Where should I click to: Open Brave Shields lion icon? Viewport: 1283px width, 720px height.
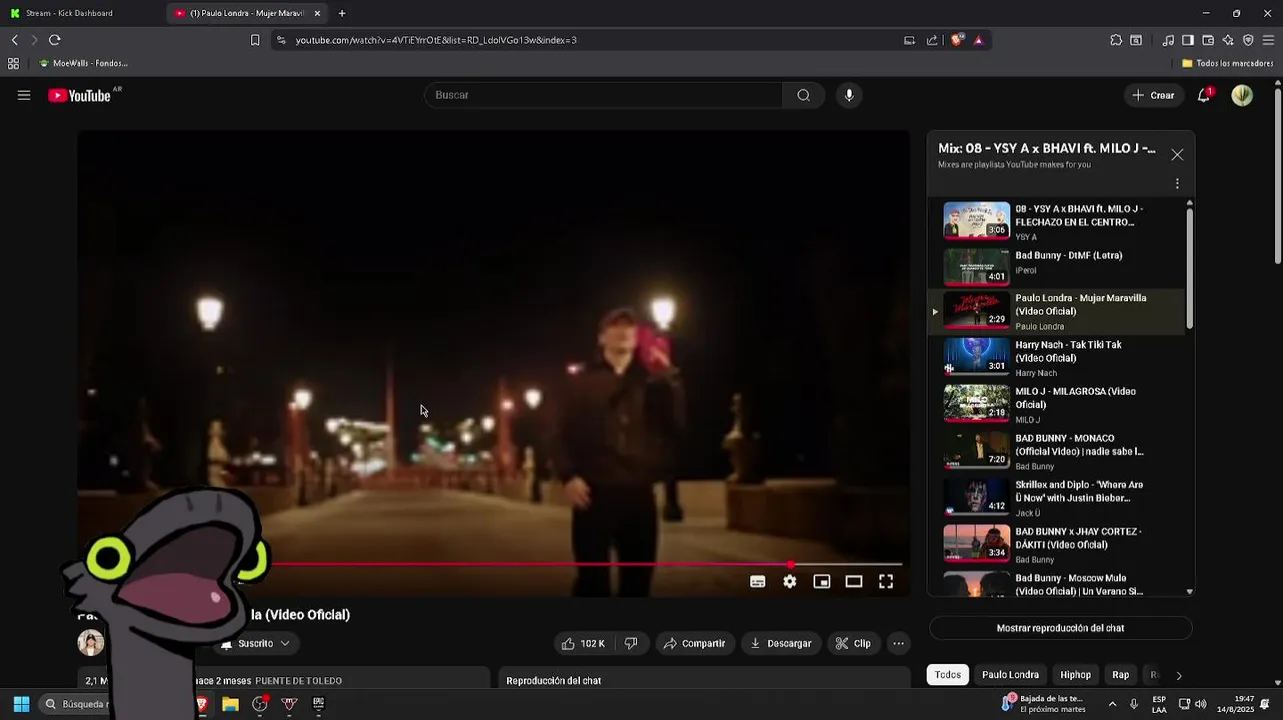(957, 40)
